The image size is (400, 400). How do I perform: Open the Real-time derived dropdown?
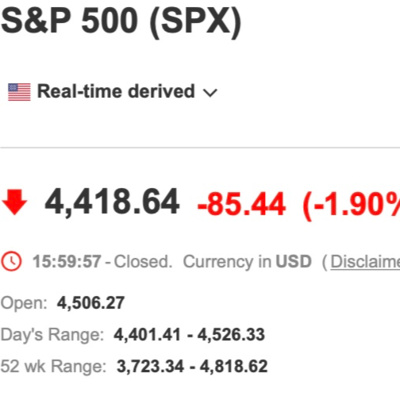pos(127,91)
